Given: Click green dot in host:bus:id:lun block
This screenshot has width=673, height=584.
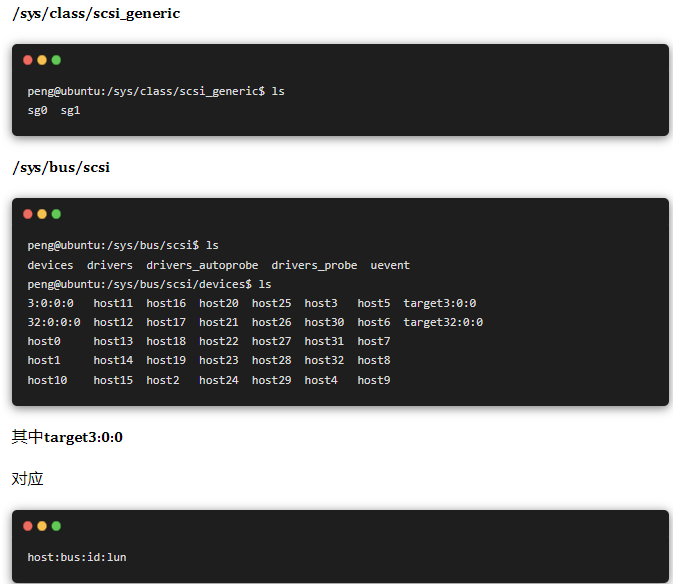Looking at the screenshot, I should click(x=56, y=526).
